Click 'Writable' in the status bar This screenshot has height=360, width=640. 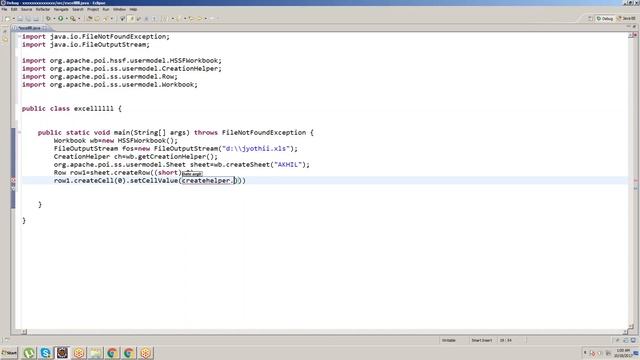point(449,340)
